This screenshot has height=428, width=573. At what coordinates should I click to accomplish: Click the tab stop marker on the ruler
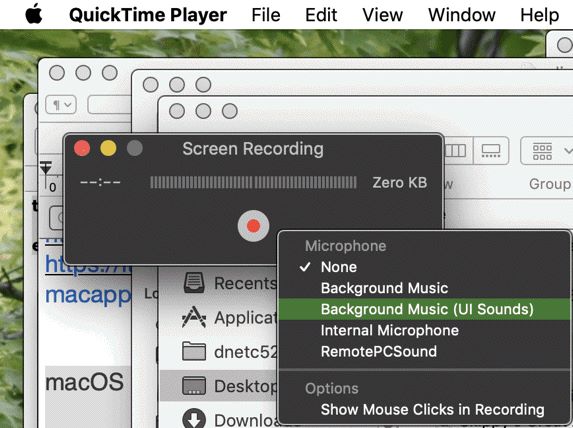click(x=46, y=169)
